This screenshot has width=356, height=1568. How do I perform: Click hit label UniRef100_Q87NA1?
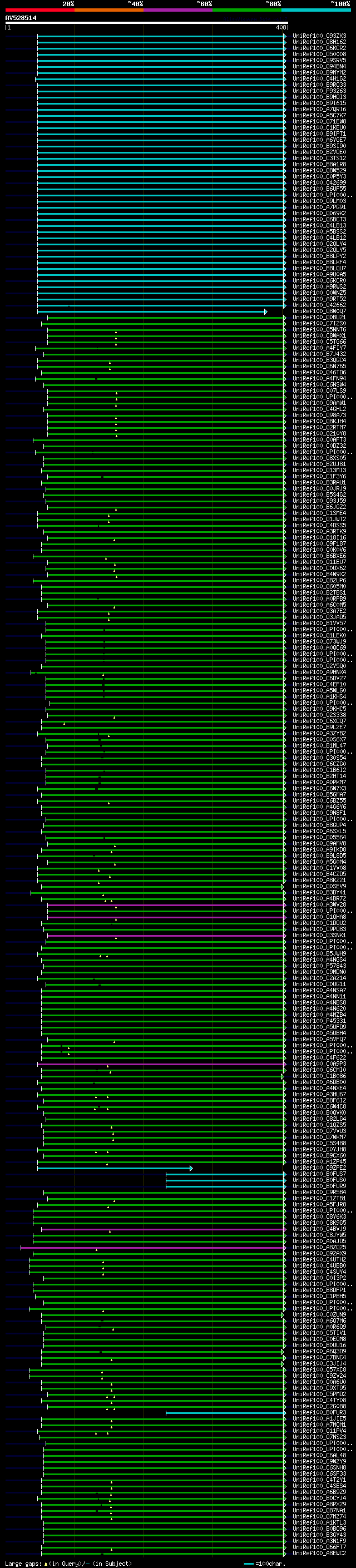click(319, 1510)
